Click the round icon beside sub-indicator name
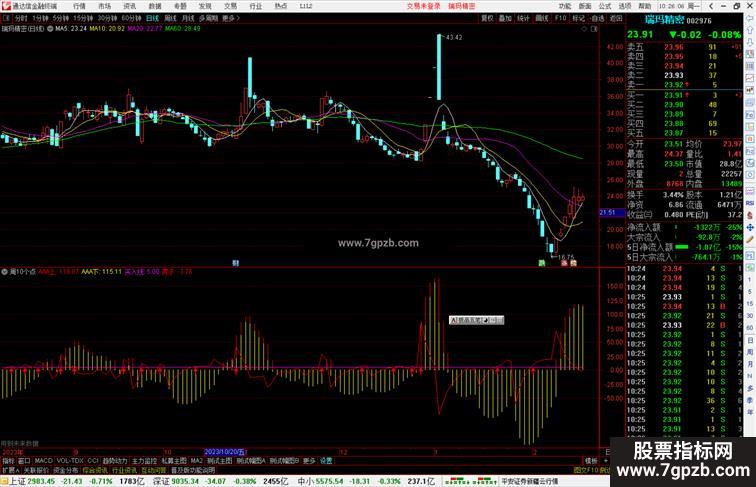Screen dimensions: 756x487 click(x=4, y=272)
